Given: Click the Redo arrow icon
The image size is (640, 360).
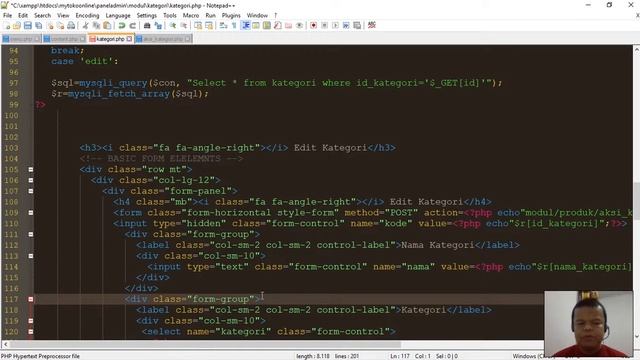Looking at the screenshot, I should [x=133, y=25].
